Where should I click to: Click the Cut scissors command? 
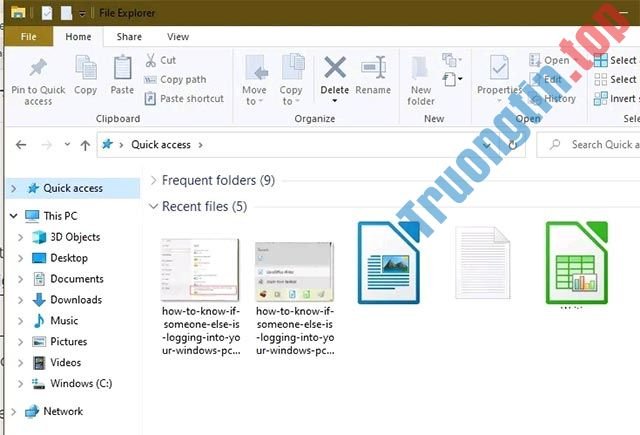(x=161, y=60)
